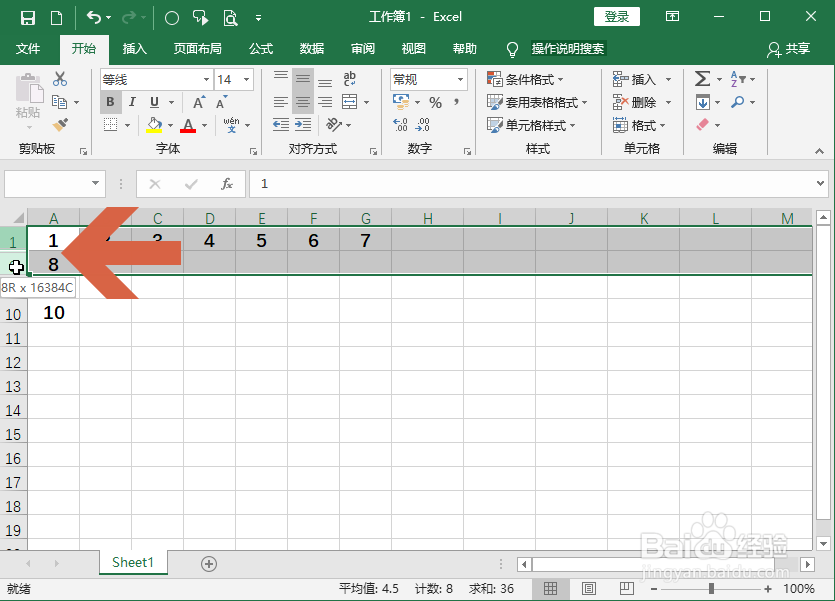The width and height of the screenshot is (835, 601).
Task: Apply percent style format
Action: tap(436, 102)
